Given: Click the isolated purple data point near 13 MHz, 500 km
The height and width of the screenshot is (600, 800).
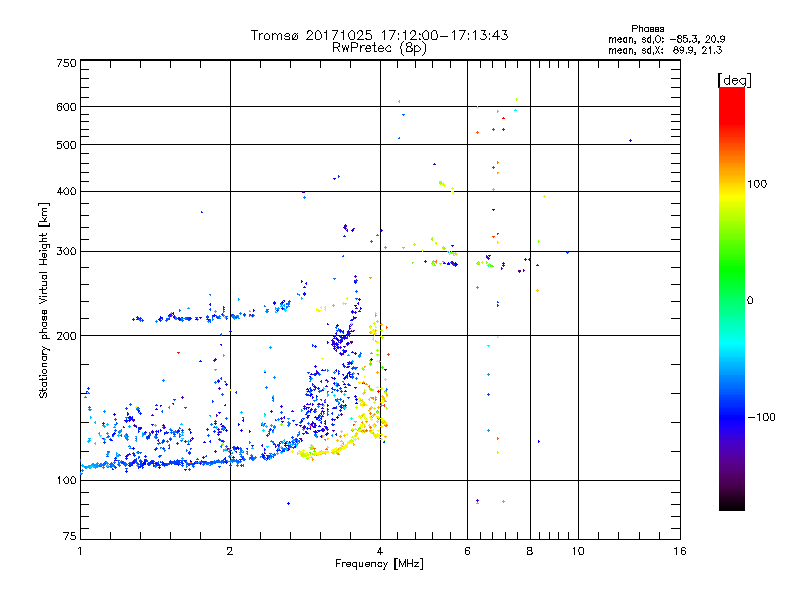Looking at the screenshot, I should (x=631, y=140).
